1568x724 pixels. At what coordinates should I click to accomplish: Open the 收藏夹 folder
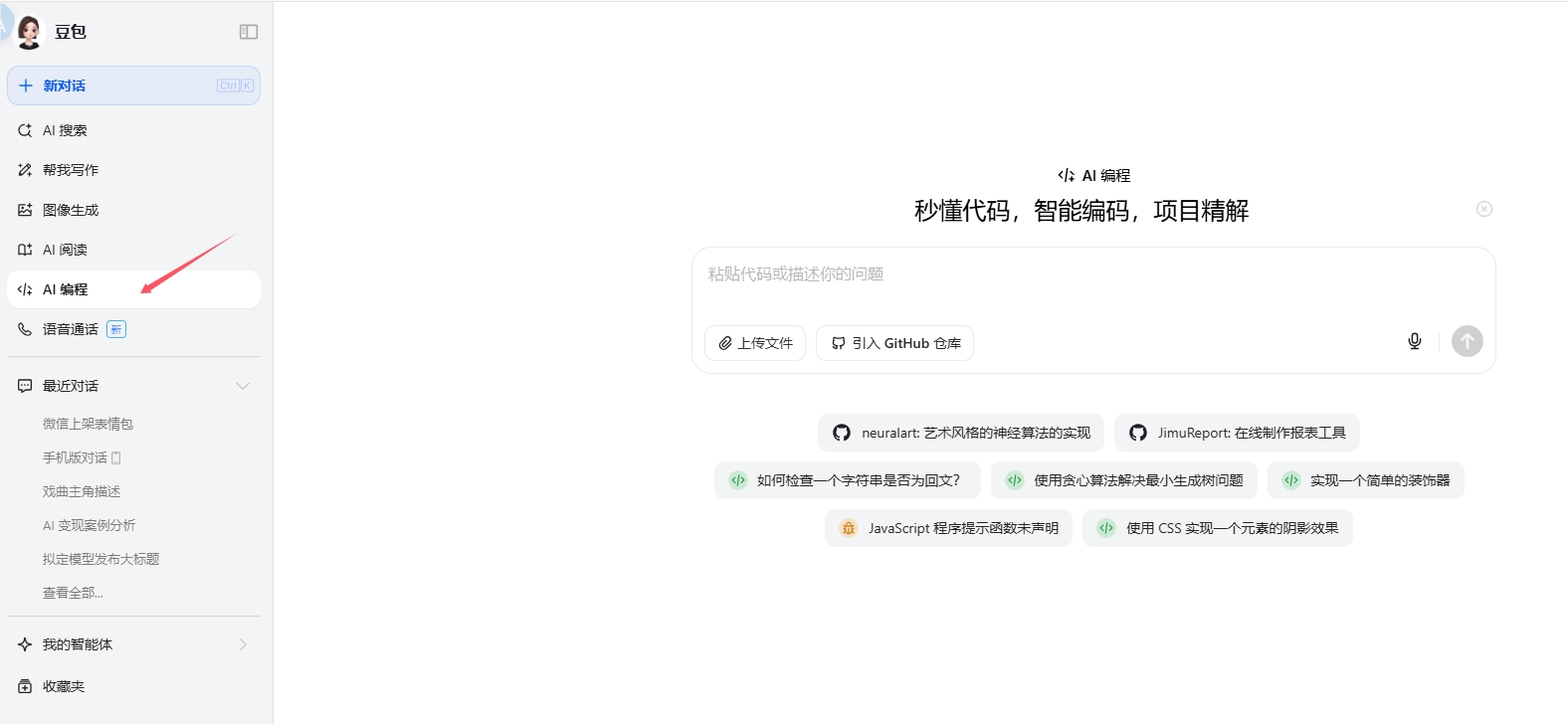pos(63,686)
